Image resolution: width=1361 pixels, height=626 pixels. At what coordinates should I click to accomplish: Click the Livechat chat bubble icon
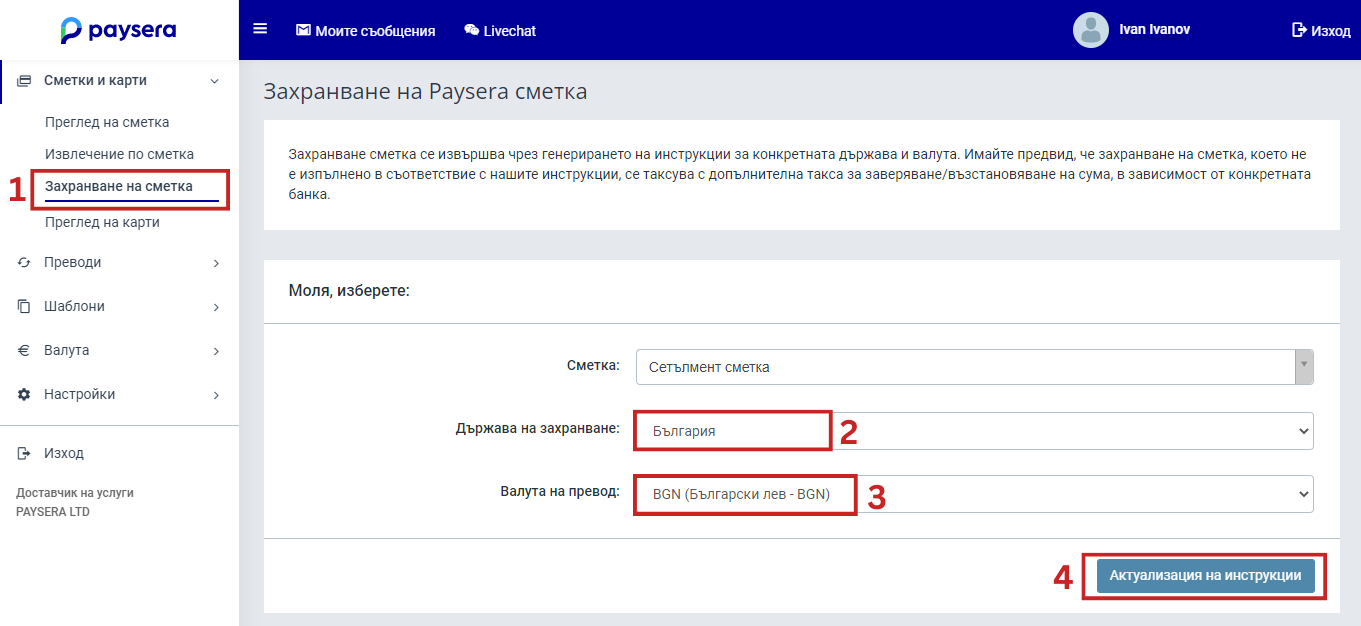pos(471,31)
